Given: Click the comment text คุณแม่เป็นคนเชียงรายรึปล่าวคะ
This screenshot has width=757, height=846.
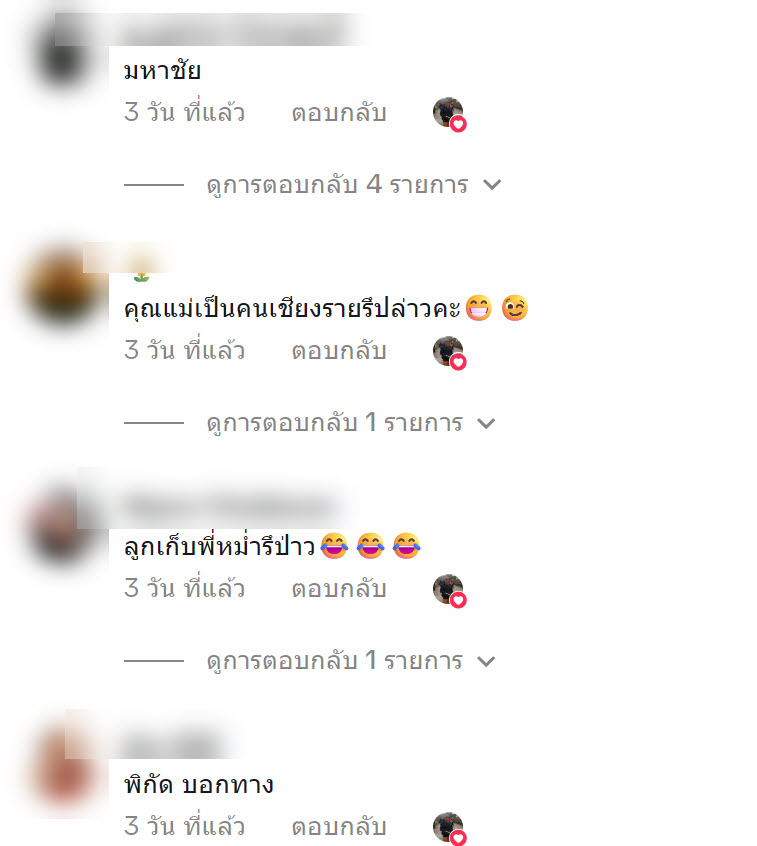Looking at the screenshot, I should click(292, 309).
